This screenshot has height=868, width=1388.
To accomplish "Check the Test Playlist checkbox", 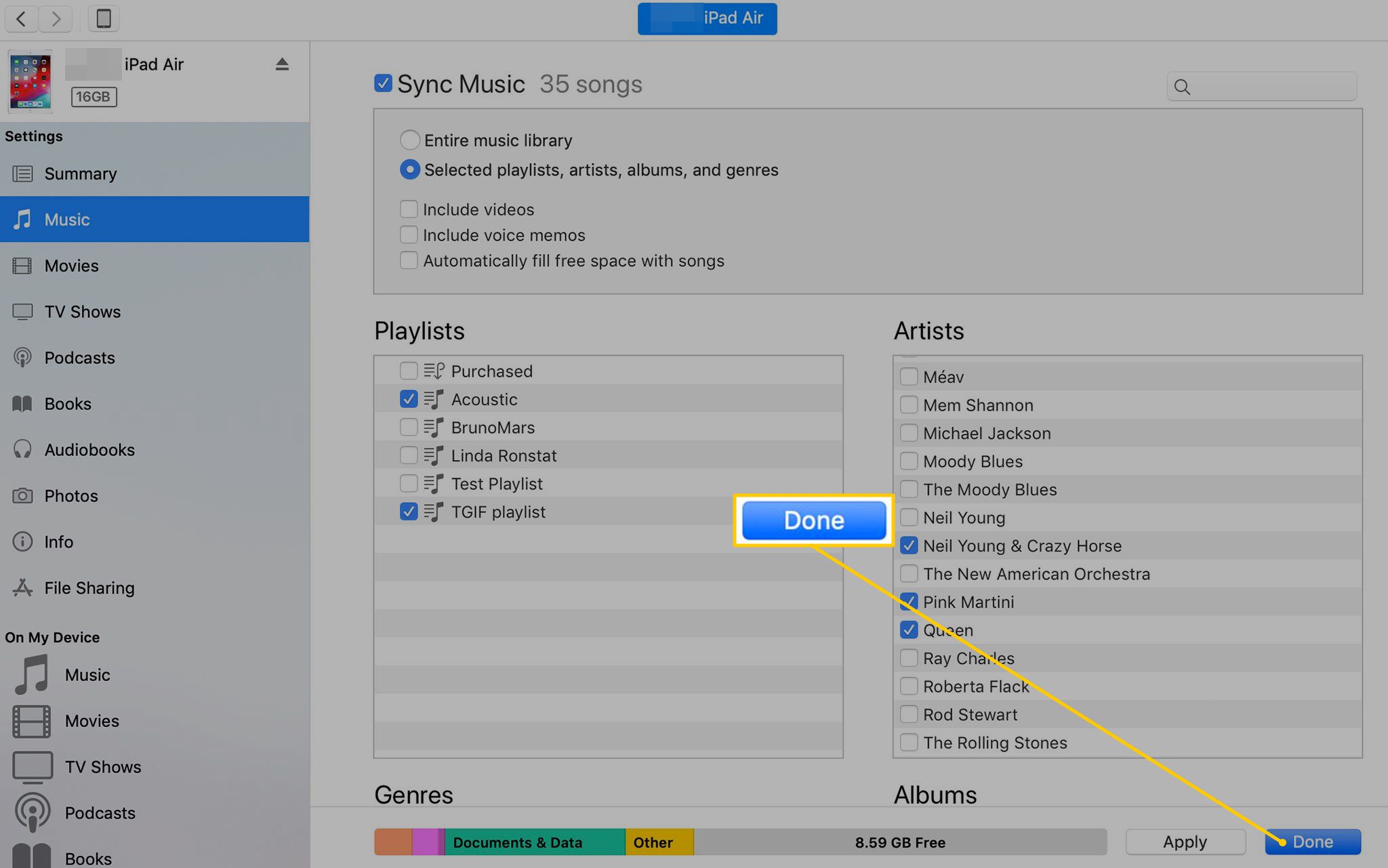I will click(x=409, y=483).
